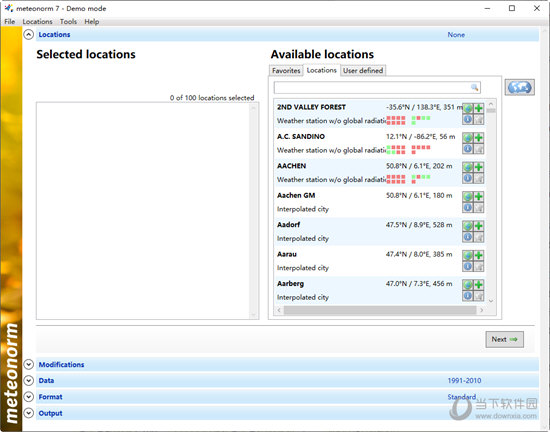Select the Aarau row name
This screenshot has width=550, height=432.
coord(287,255)
